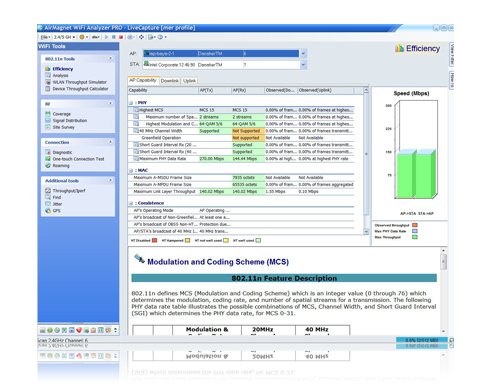Click the description pane scrollbar up arrow
The width and height of the screenshot is (488, 385).
point(443,250)
